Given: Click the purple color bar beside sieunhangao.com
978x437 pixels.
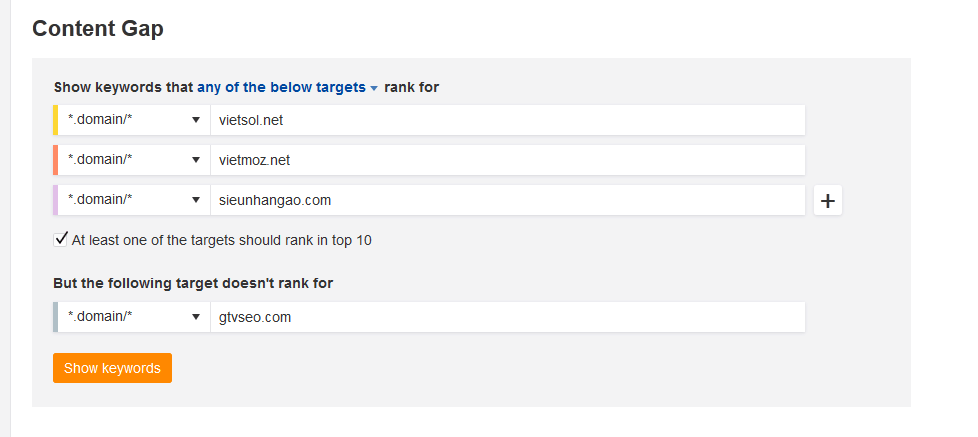Looking at the screenshot, I should 56,200.
